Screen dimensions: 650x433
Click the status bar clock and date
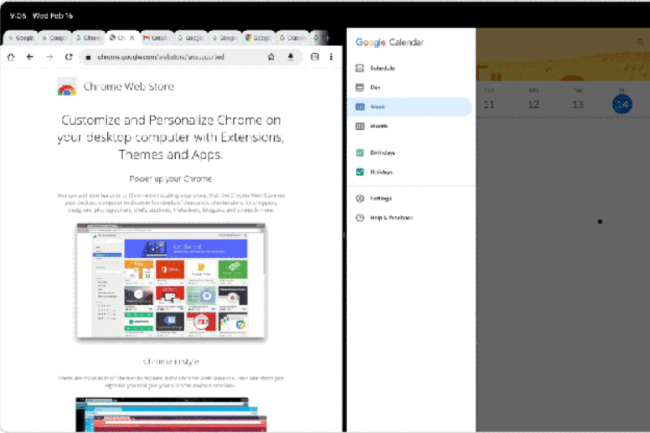coord(41,16)
